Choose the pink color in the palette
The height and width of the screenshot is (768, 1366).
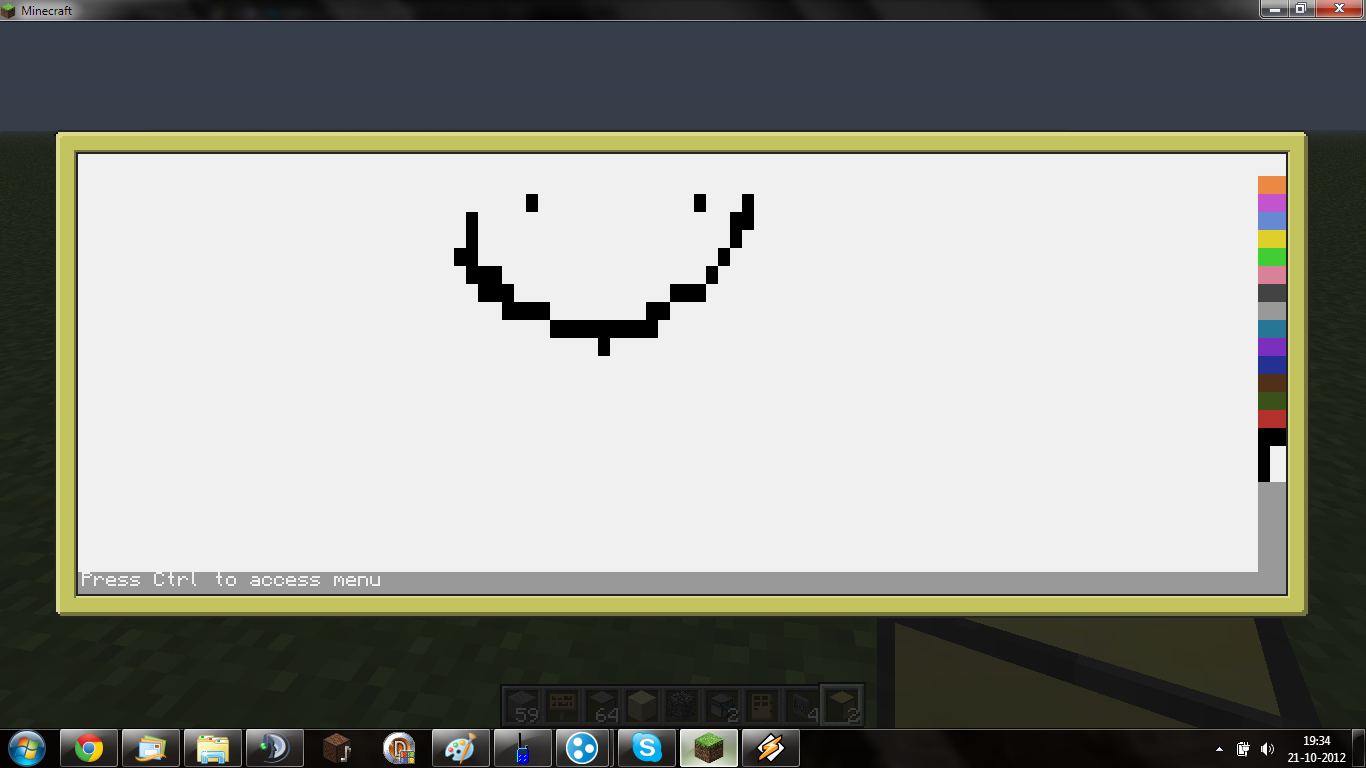1271,275
